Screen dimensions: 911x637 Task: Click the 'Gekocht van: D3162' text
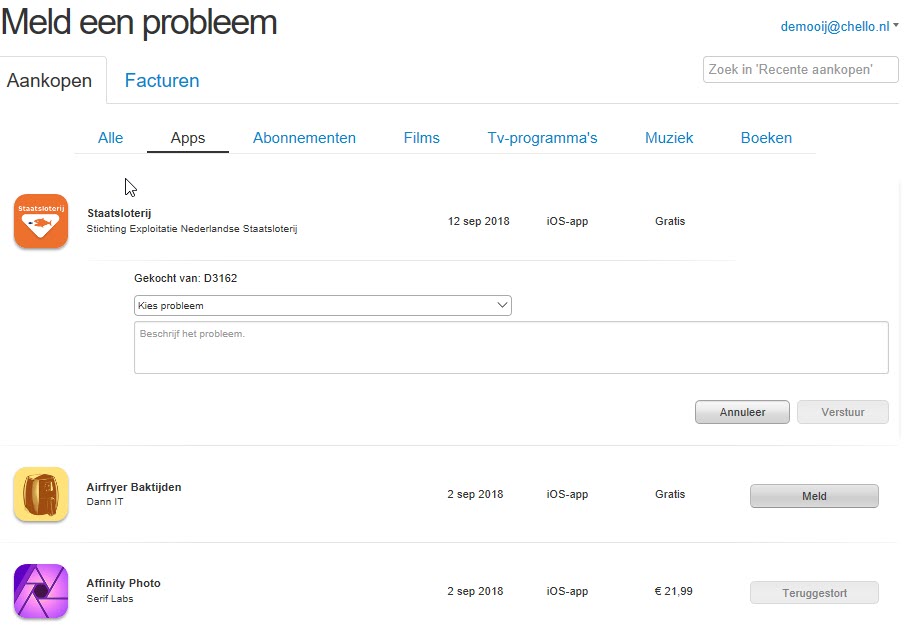tap(185, 278)
